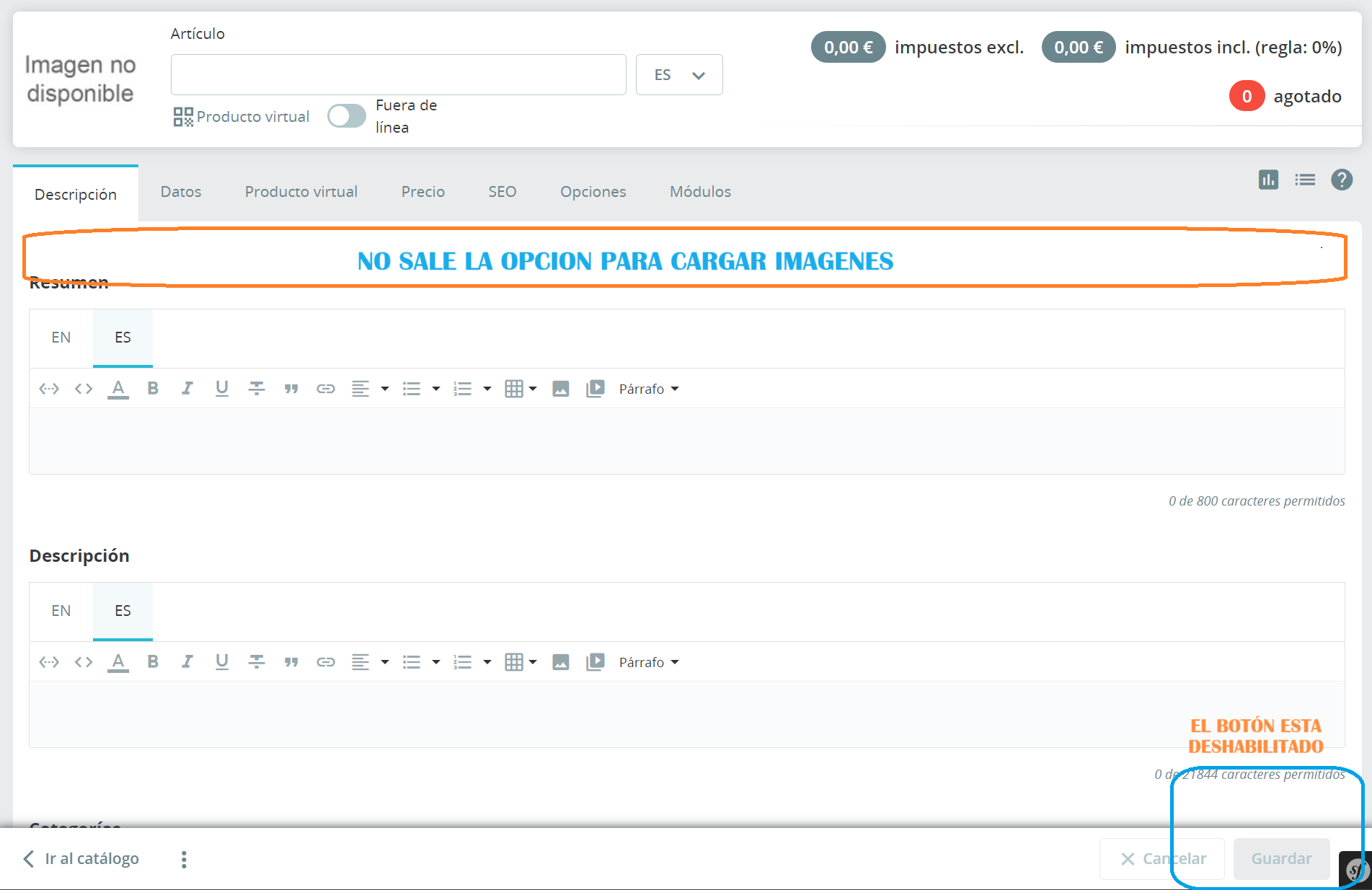Viewport: 1372px width, 890px height.
Task: Insert blockquote in Resumen editor
Action: click(291, 389)
